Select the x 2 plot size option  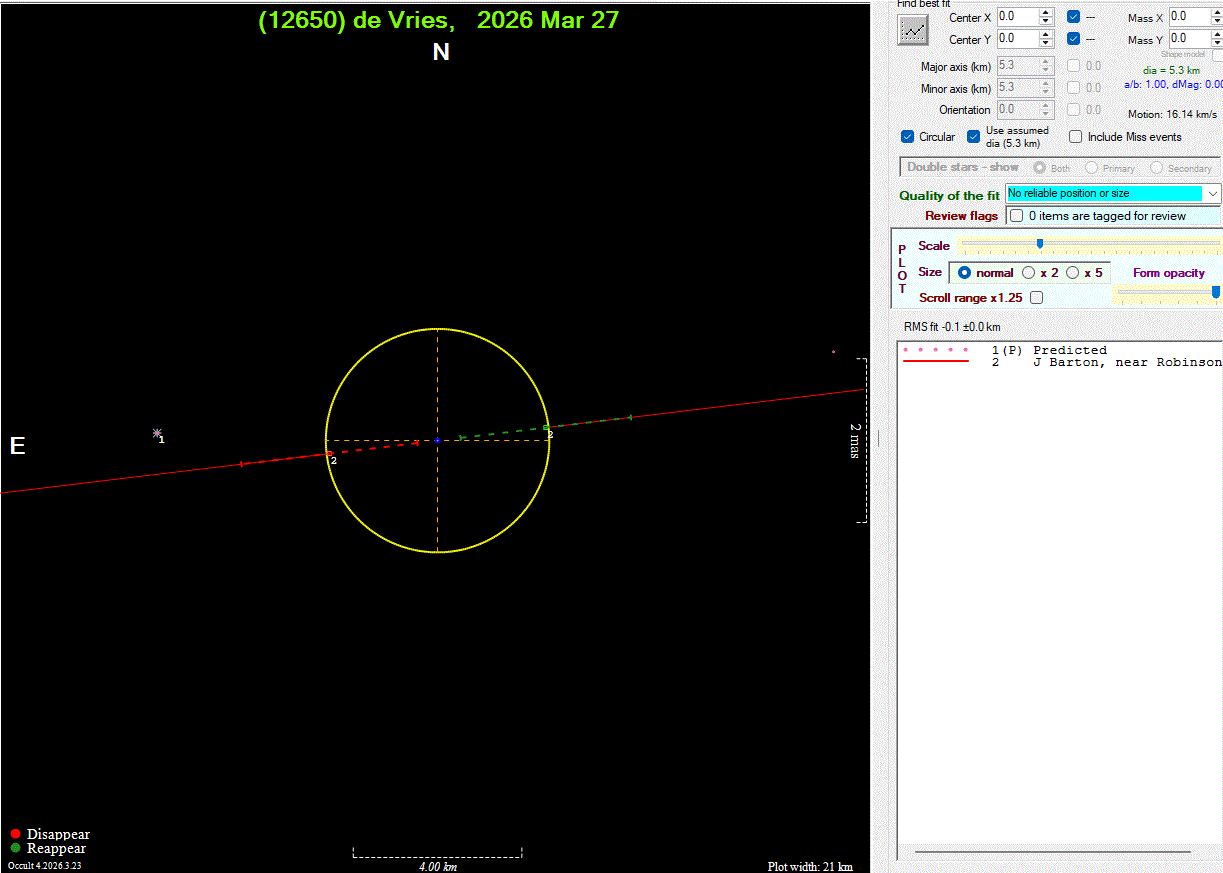[x=1028, y=273]
